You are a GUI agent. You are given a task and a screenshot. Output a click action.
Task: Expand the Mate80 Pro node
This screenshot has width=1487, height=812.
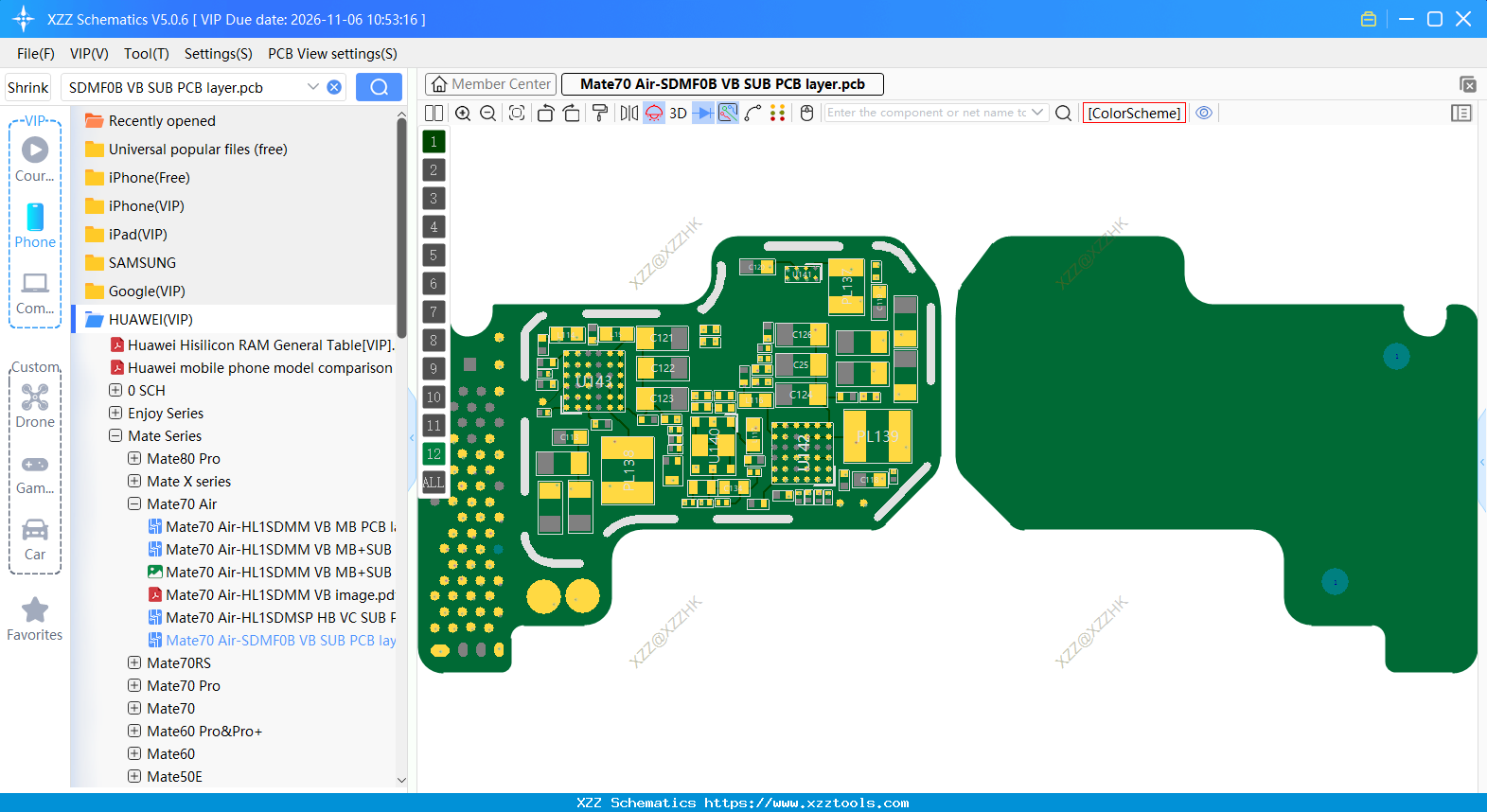pos(134,458)
